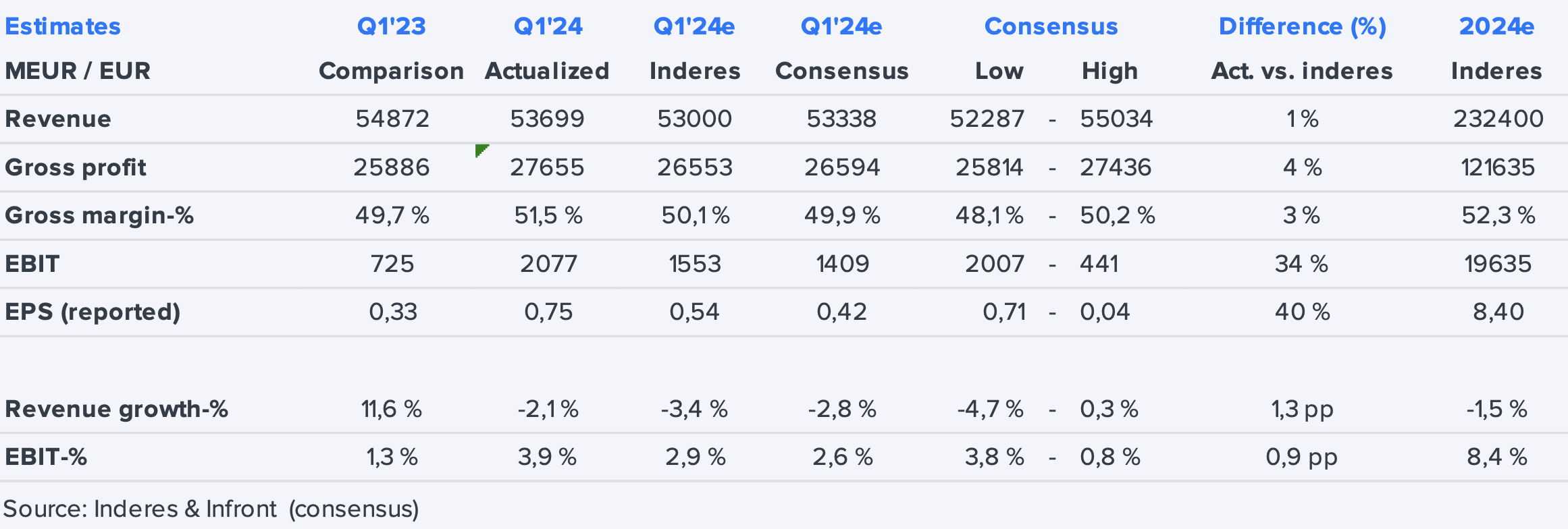The width and height of the screenshot is (1568, 529).
Task: Click the Revenue row label
Action: [x=58, y=119]
